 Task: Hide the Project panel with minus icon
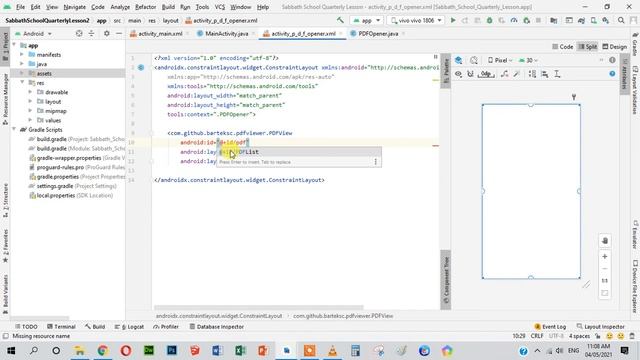tap(119, 33)
